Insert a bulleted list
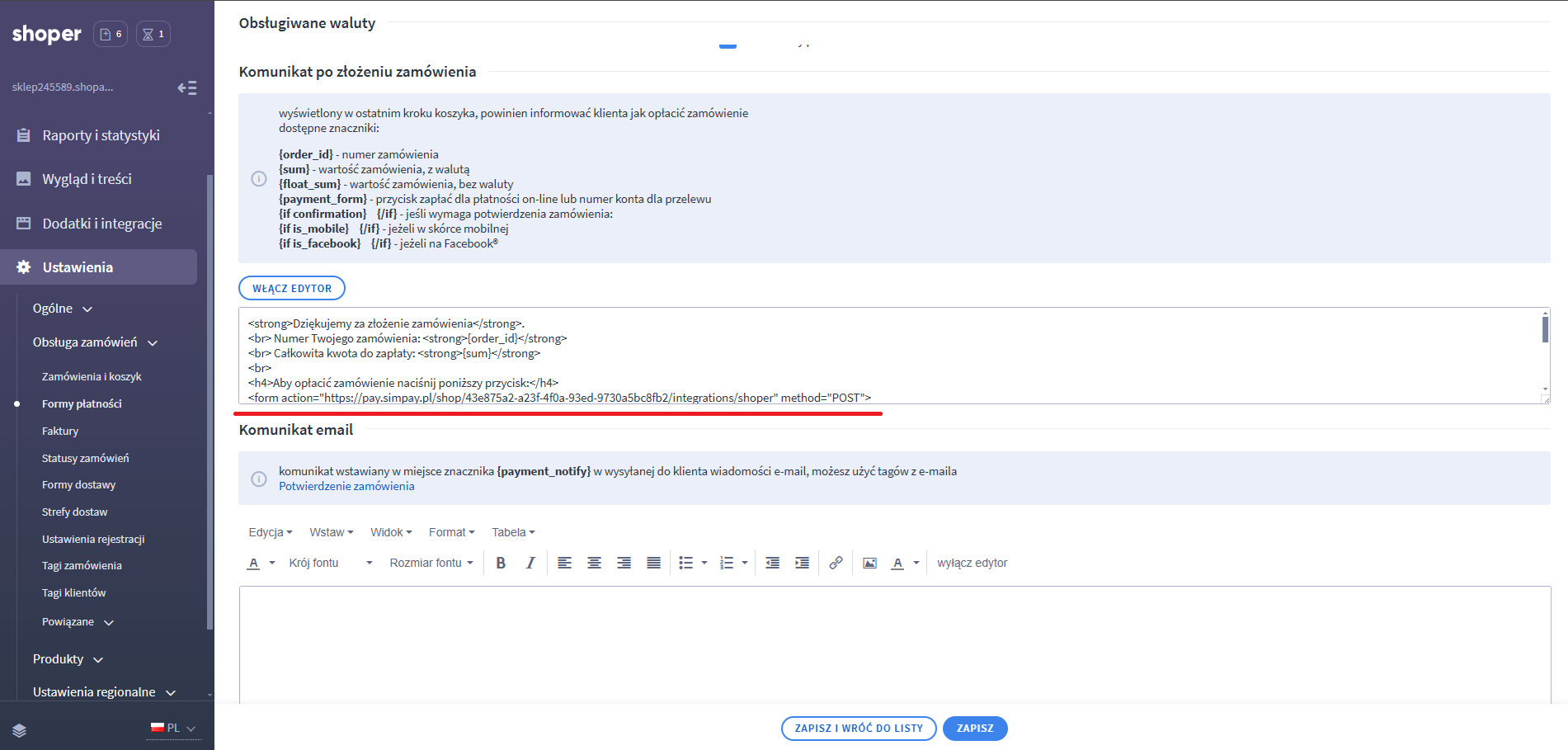The height and width of the screenshot is (750, 1568). coord(685,563)
